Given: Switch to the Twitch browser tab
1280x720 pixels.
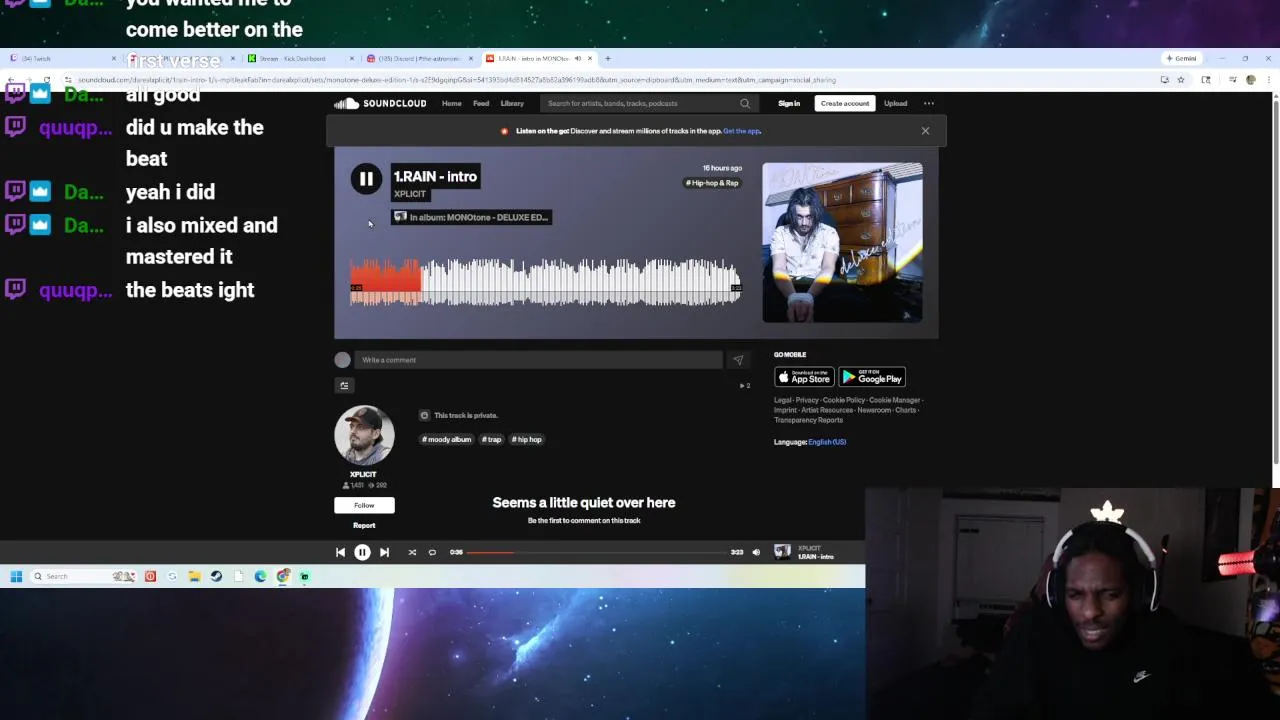Looking at the screenshot, I should point(62,58).
